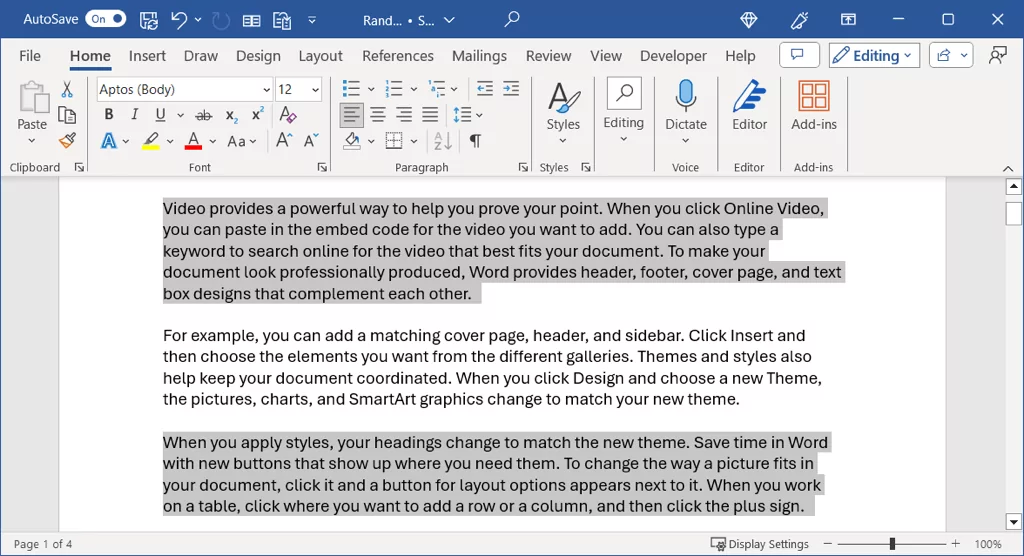1024x556 pixels.
Task: Click the 100% zoom level
Action: [987, 544]
